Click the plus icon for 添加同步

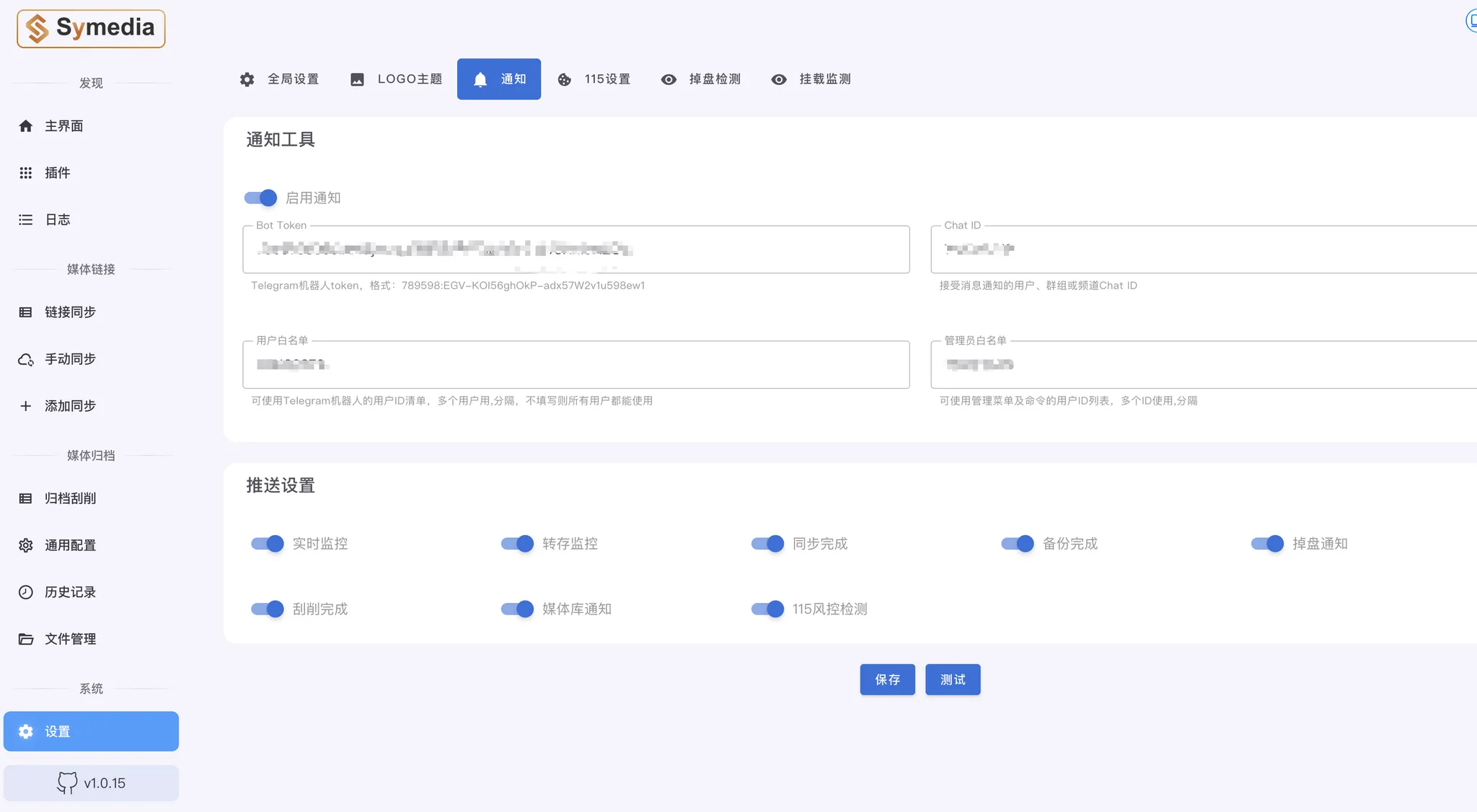click(26, 406)
